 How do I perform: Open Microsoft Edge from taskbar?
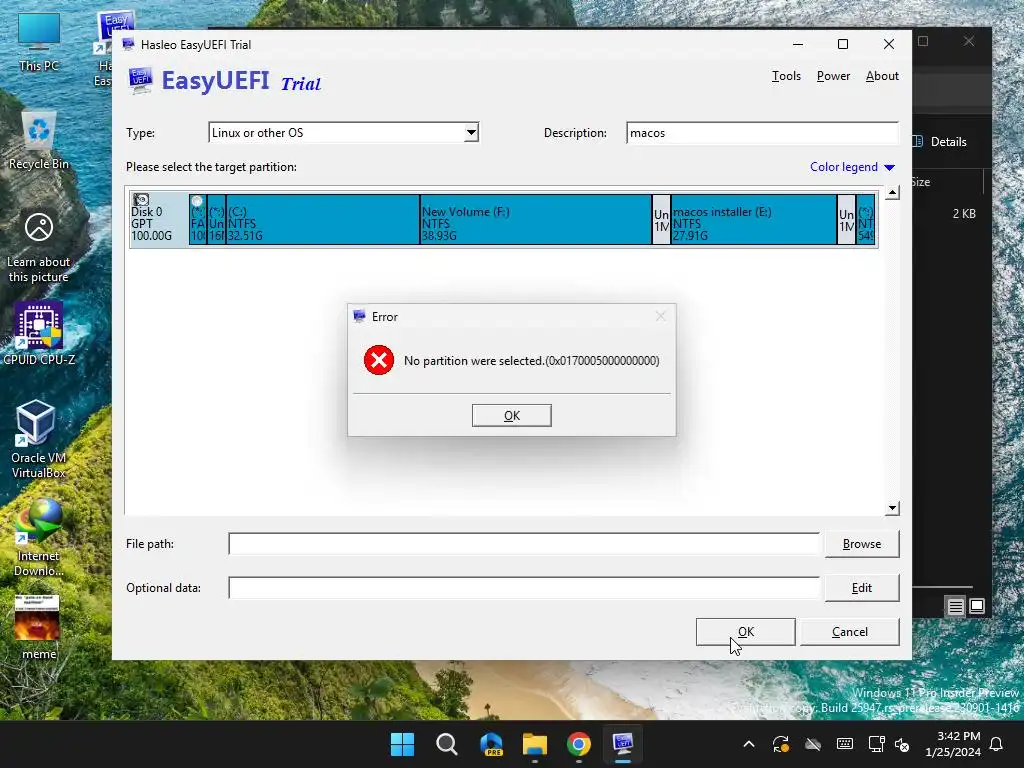491,744
